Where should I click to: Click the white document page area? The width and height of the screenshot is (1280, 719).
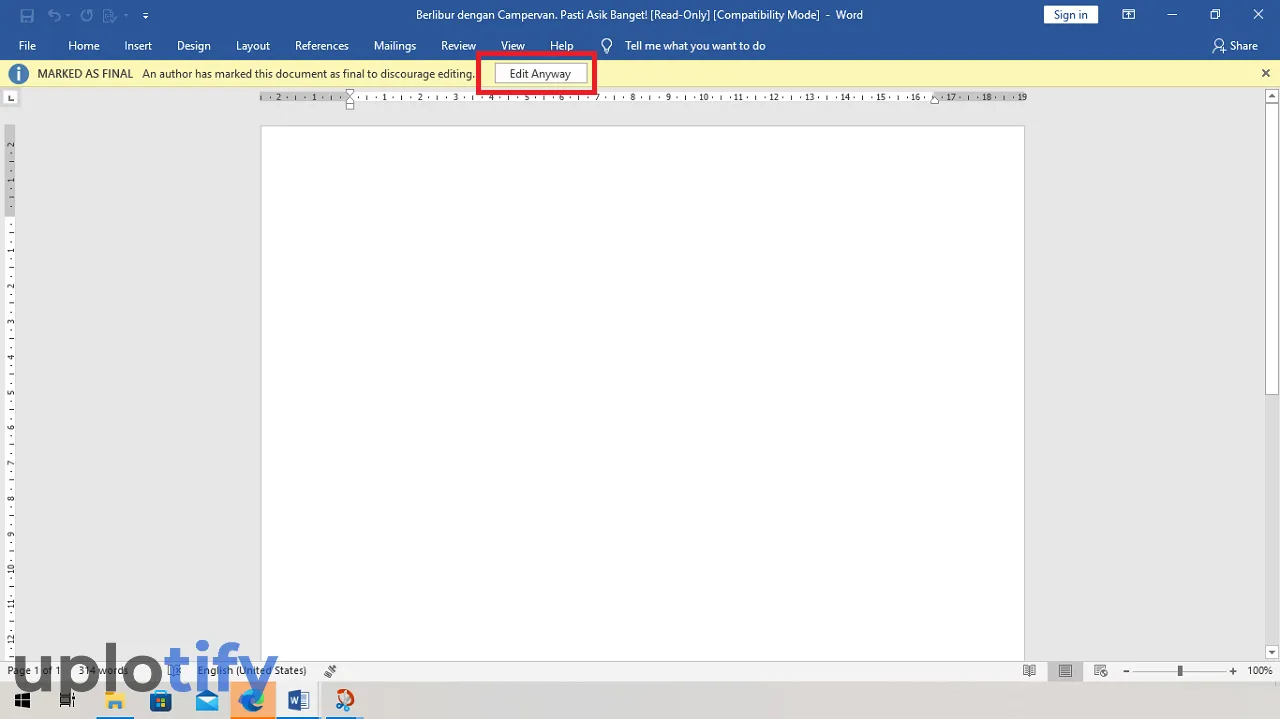click(643, 392)
